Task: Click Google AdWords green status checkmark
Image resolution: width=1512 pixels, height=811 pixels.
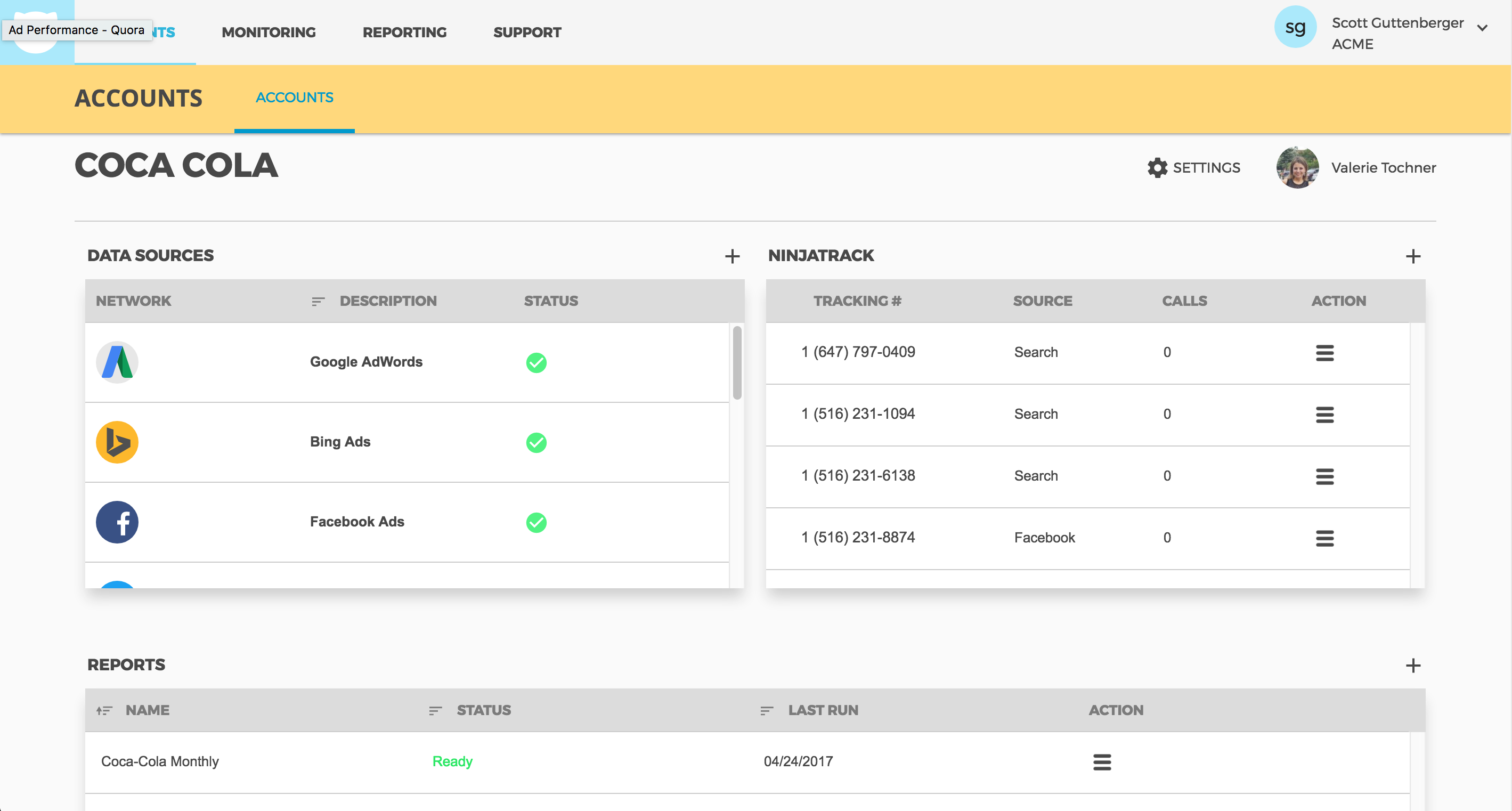Action: point(536,363)
